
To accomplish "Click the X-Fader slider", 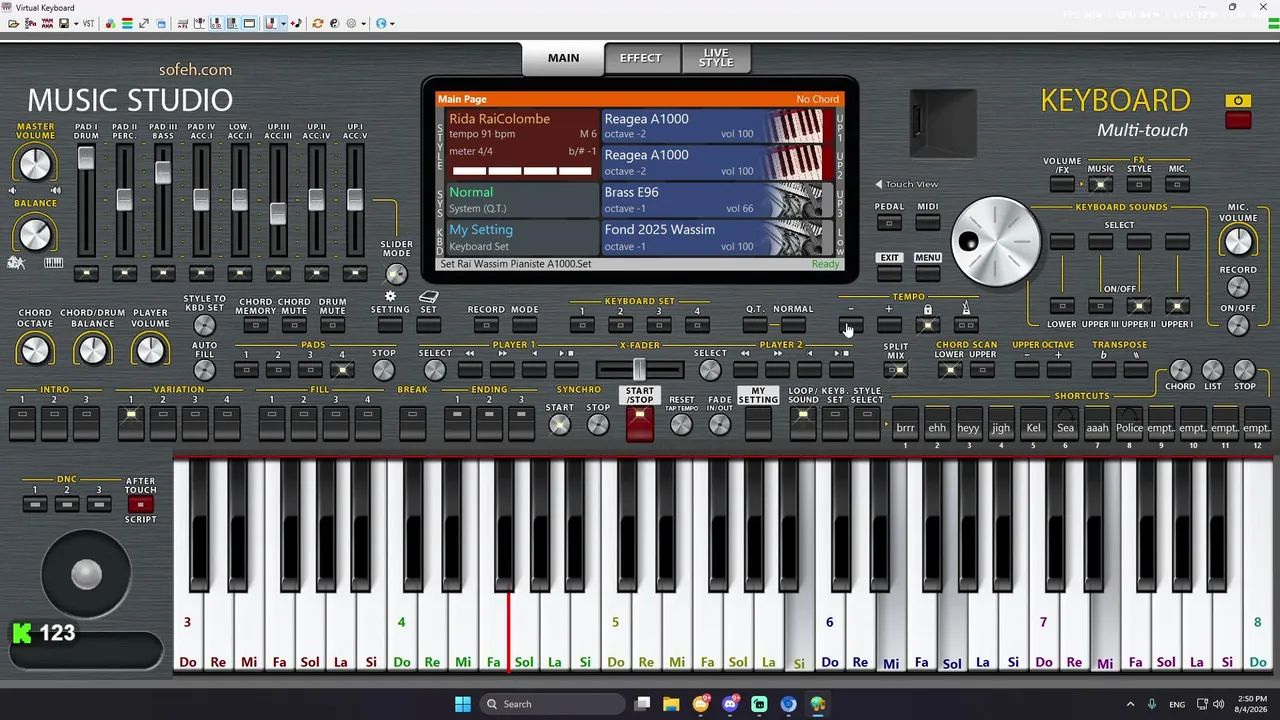I will [x=640, y=370].
